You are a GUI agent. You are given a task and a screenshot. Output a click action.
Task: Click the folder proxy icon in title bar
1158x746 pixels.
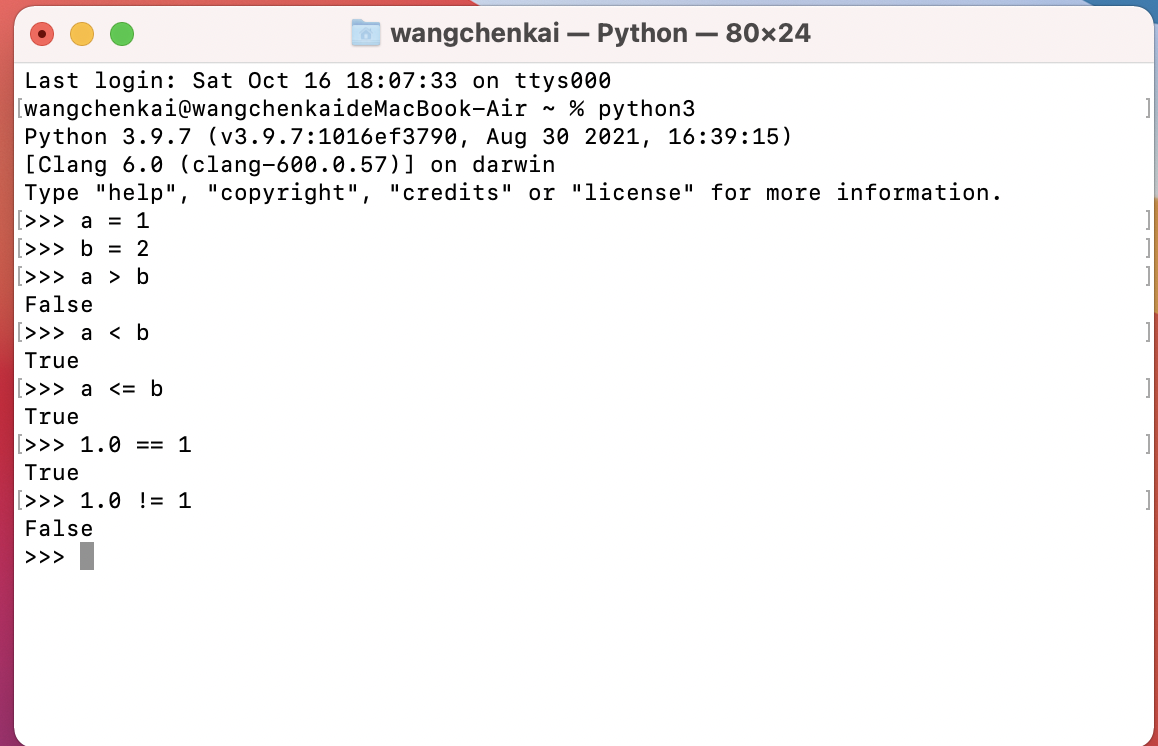pyautogui.click(x=366, y=34)
